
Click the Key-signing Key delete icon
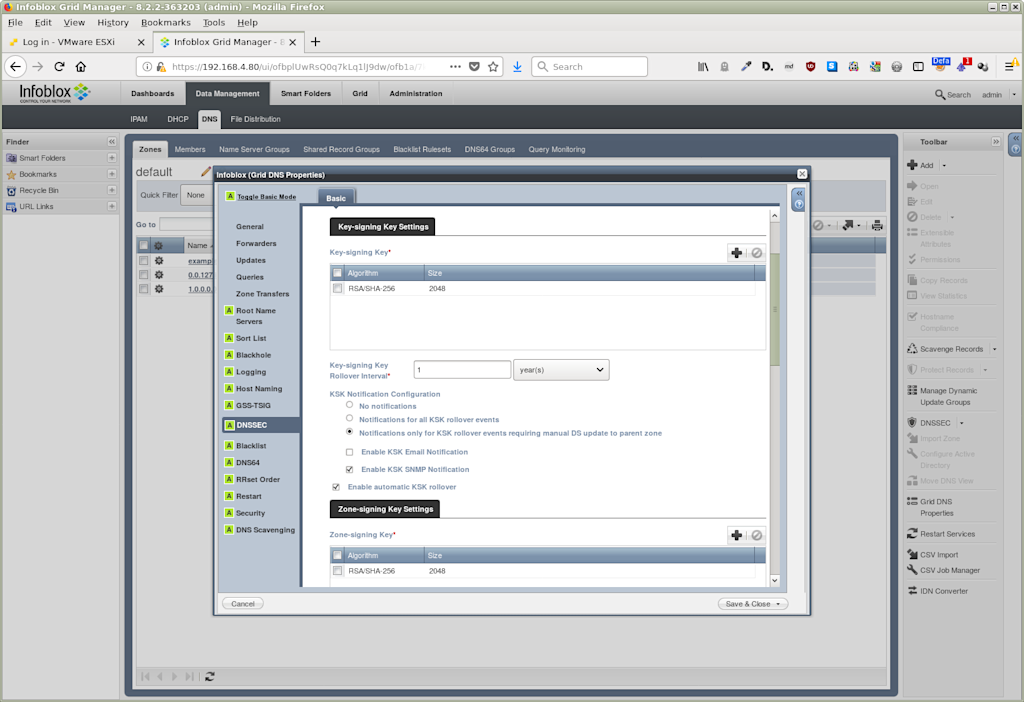[x=756, y=253]
